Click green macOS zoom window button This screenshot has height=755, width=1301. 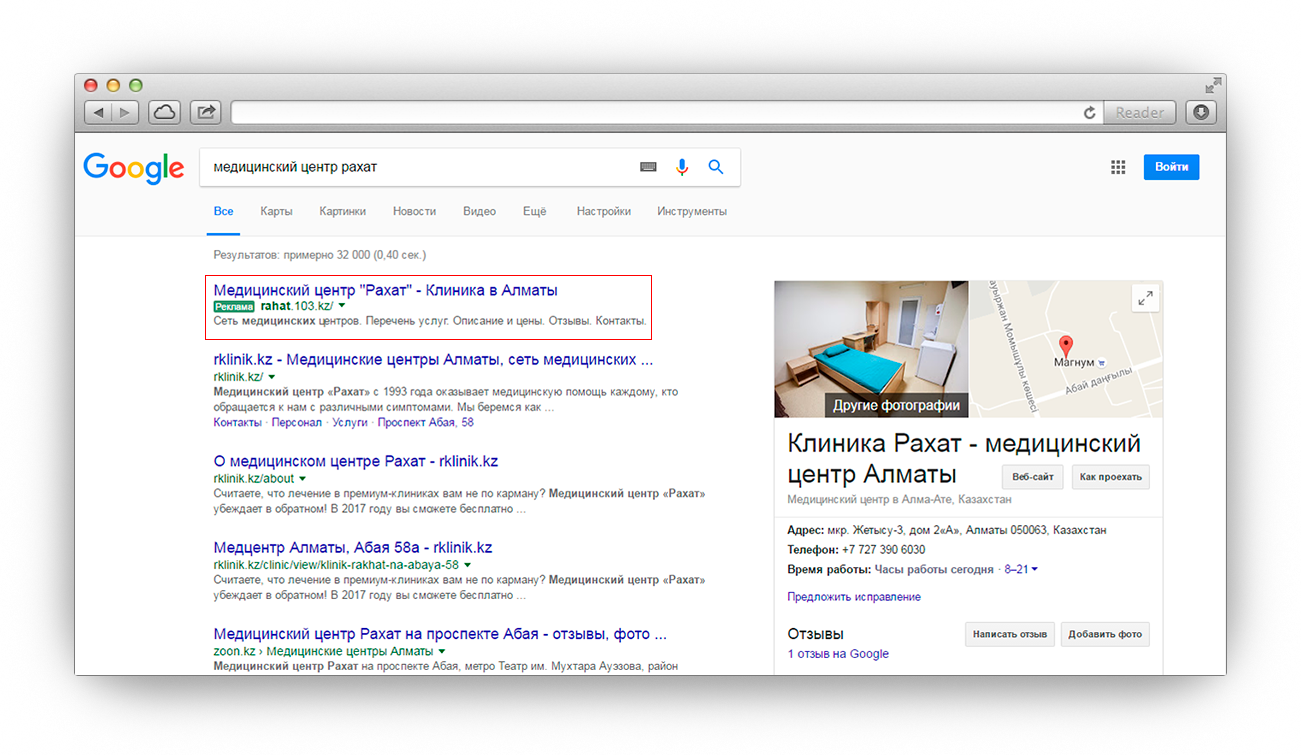pyautogui.click(x=136, y=86)
